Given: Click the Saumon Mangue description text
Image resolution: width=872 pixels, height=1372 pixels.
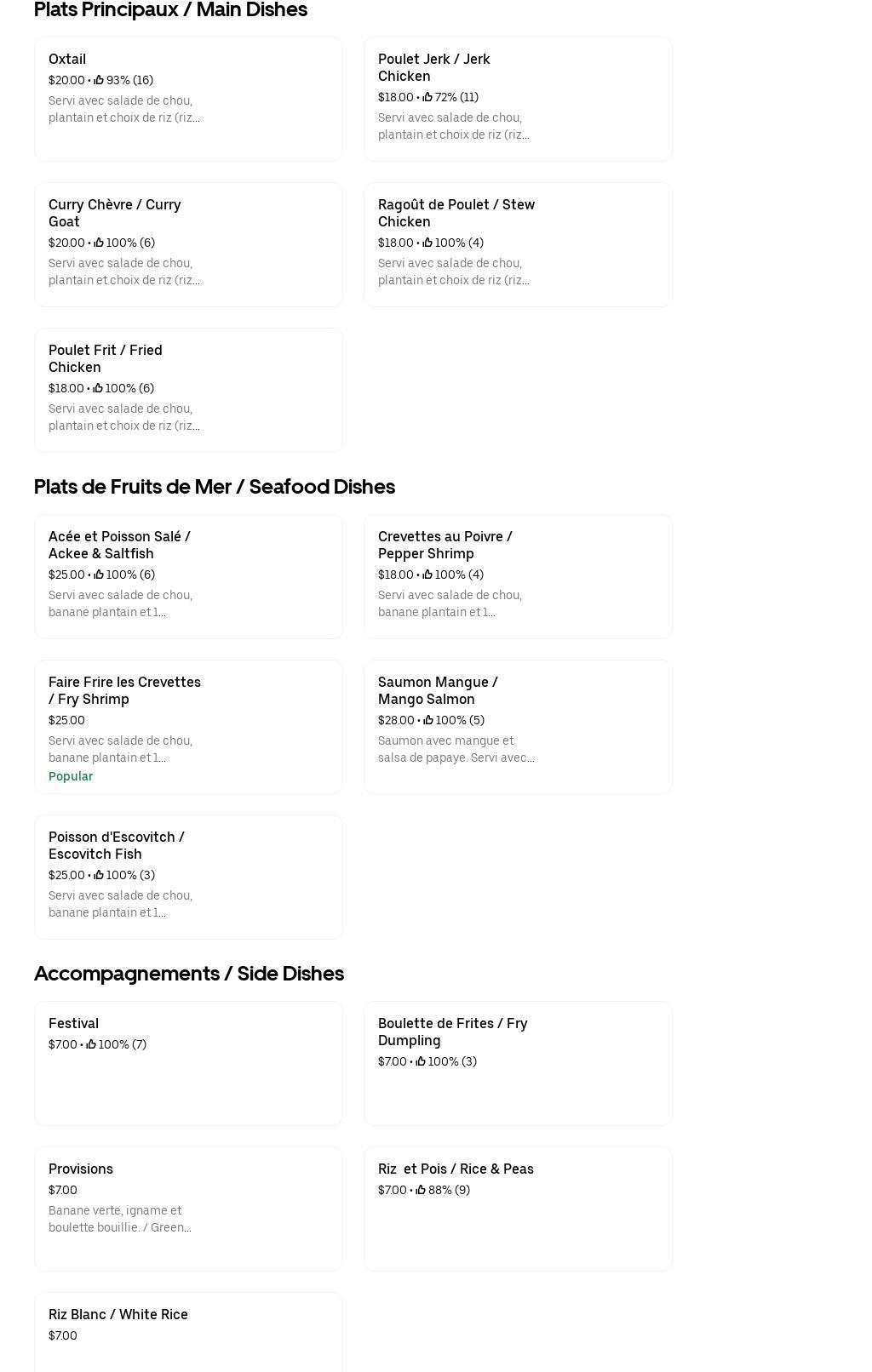Looking at the screenshot, I should point(456,749).
